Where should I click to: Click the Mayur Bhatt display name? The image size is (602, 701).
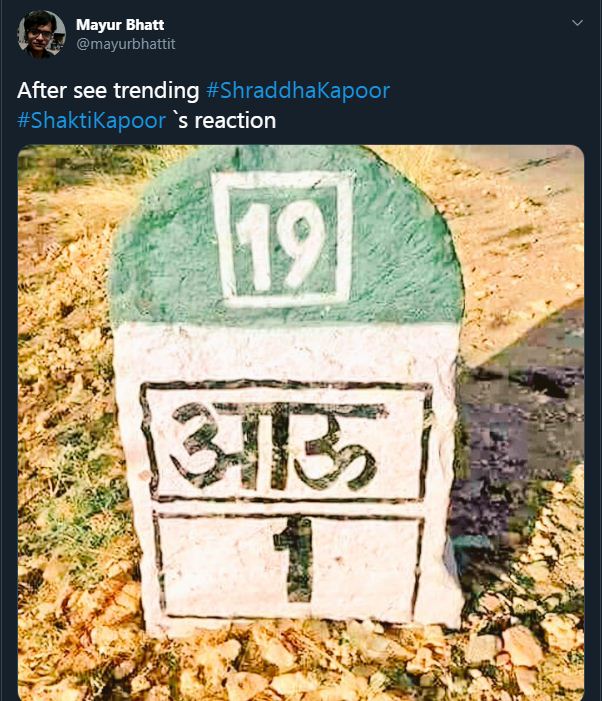[x=119, y=24]
